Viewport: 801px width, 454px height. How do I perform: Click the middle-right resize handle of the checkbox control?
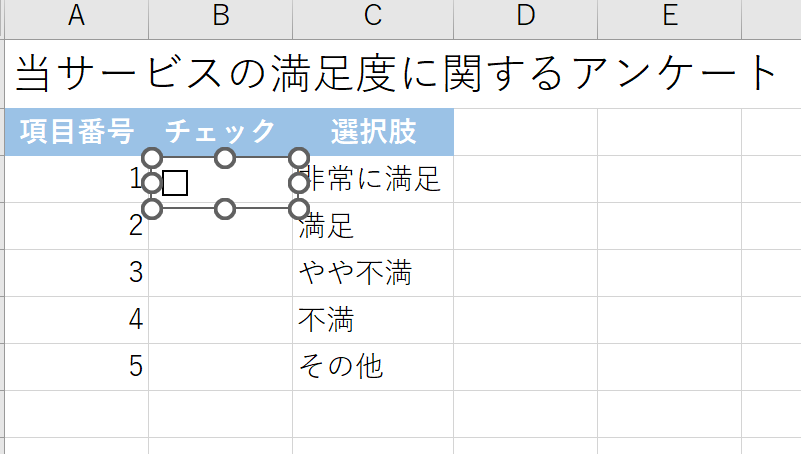[298, 183]
